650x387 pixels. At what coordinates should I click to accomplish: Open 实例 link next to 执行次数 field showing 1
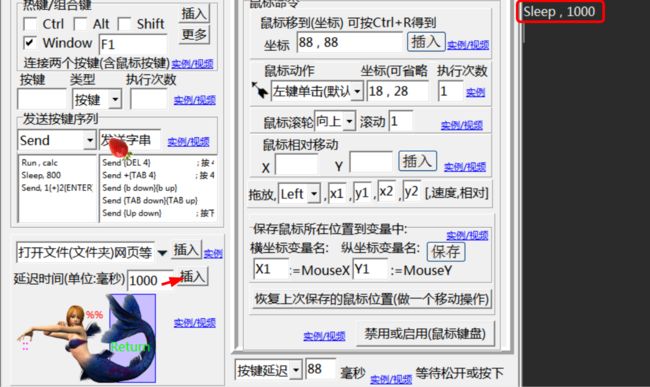[475, 92]
